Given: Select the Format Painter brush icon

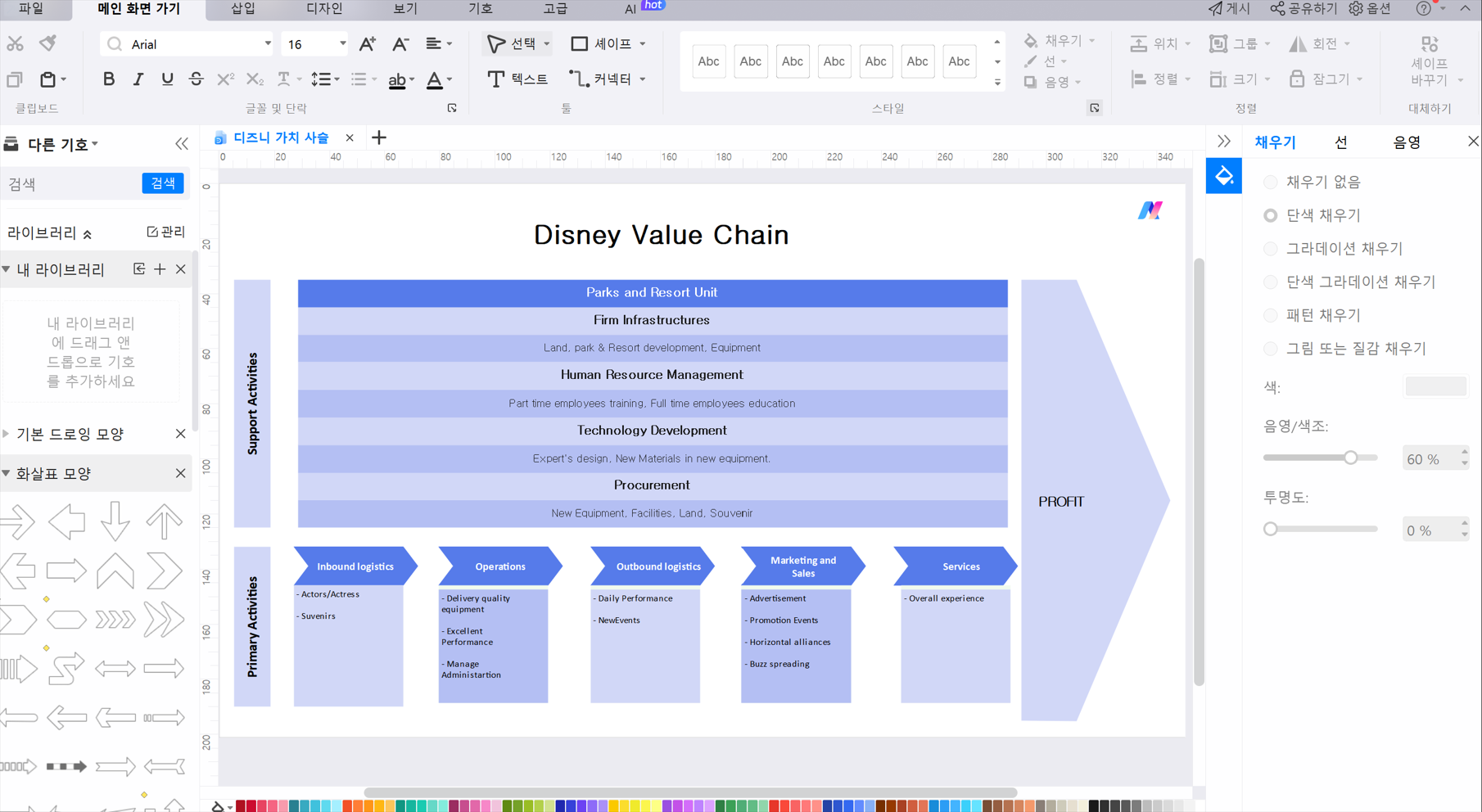Looking at the screenshot, I should click(48, 43).
